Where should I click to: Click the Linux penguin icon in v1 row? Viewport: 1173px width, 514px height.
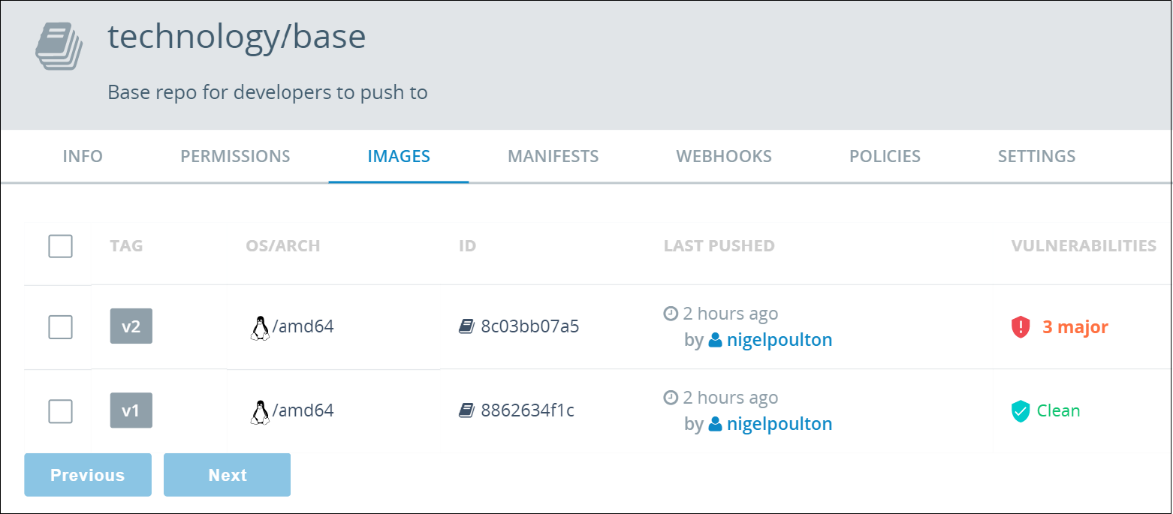(260, 411)
